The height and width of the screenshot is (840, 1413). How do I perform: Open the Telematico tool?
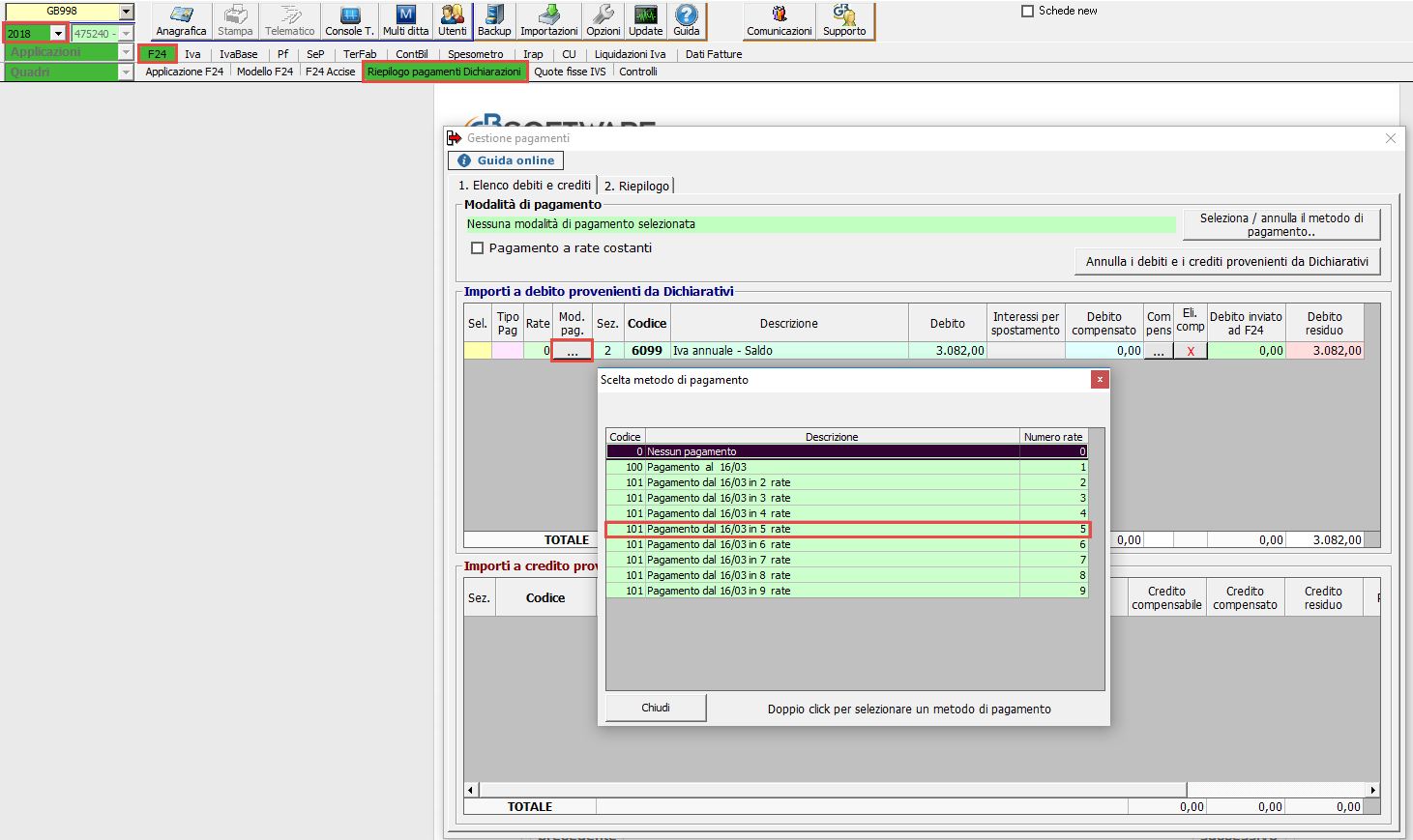click(x=290, y=20)
